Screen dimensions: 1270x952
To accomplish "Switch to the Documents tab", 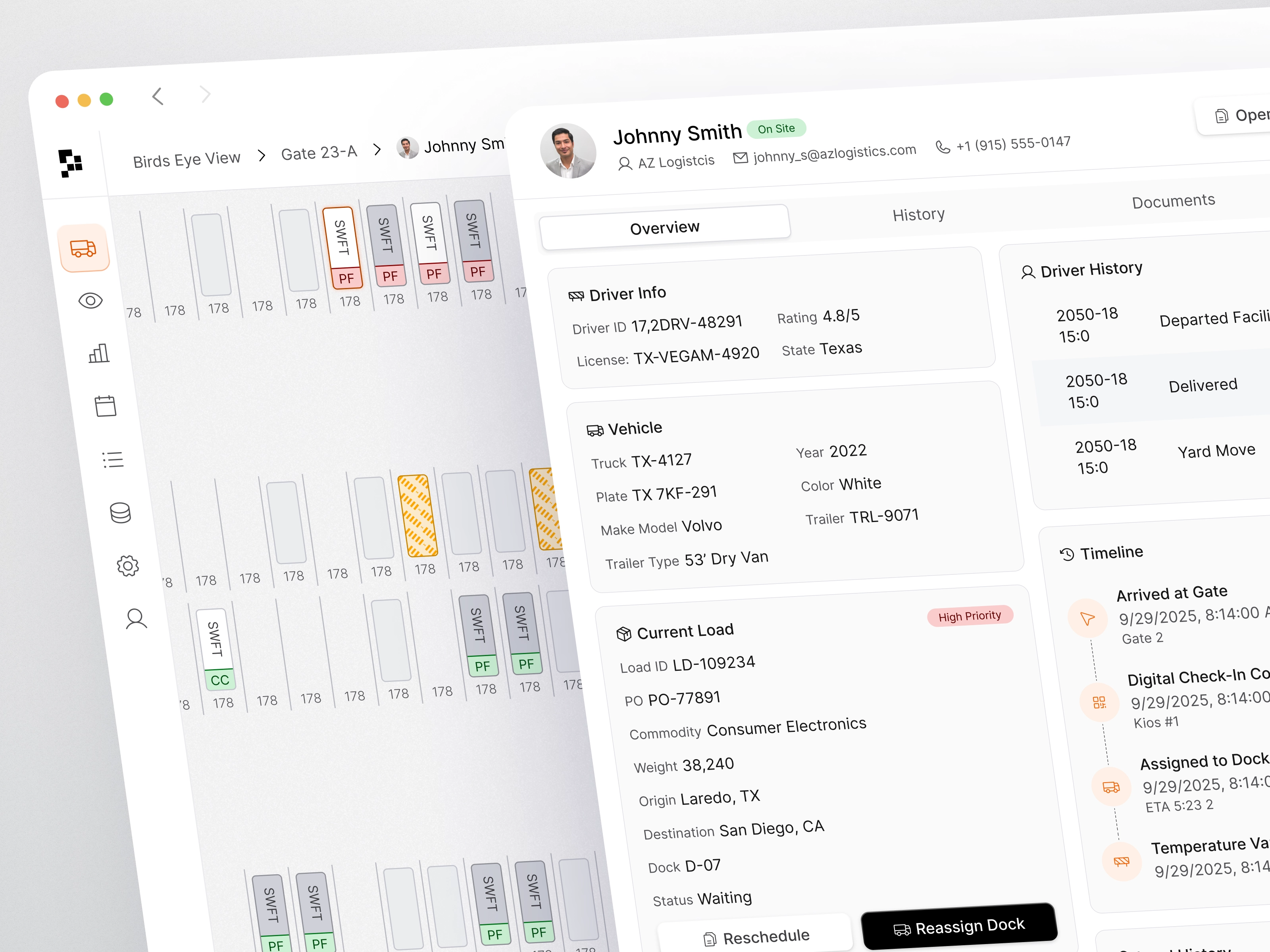I will coord(1173,201).
